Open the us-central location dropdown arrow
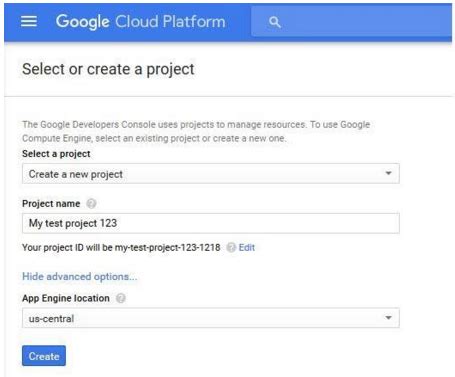Image resolution: width=455 pixels, height=377 pixels. click(388, 318)
